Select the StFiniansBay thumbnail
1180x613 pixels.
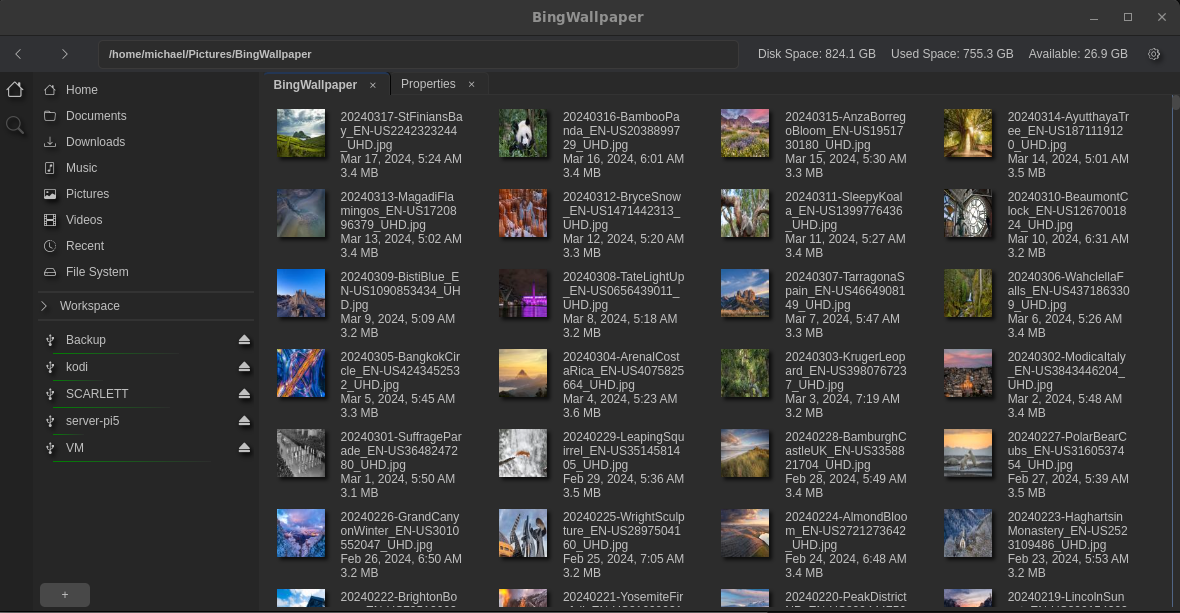tap(301, 133)
